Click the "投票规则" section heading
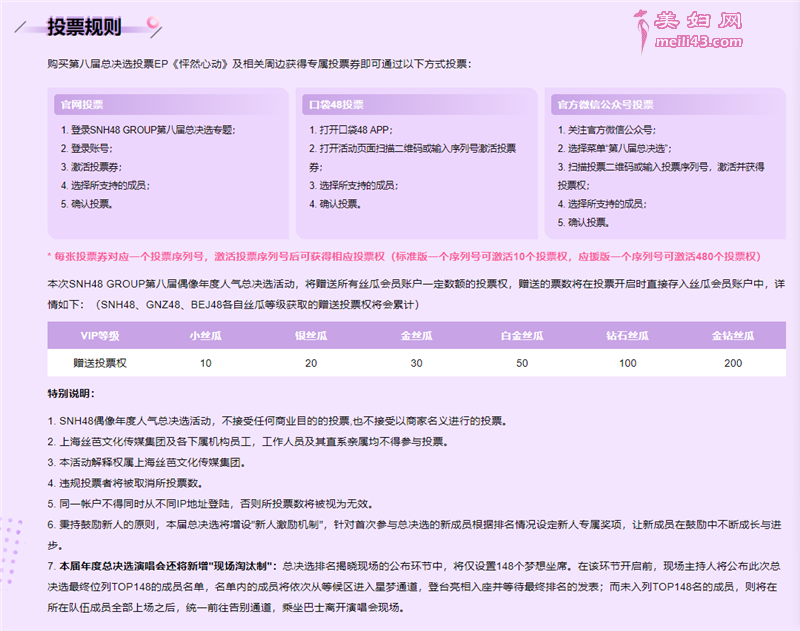The height and width of the screenshot is (631, 800). pyautogui.click(x=84, y=27)
